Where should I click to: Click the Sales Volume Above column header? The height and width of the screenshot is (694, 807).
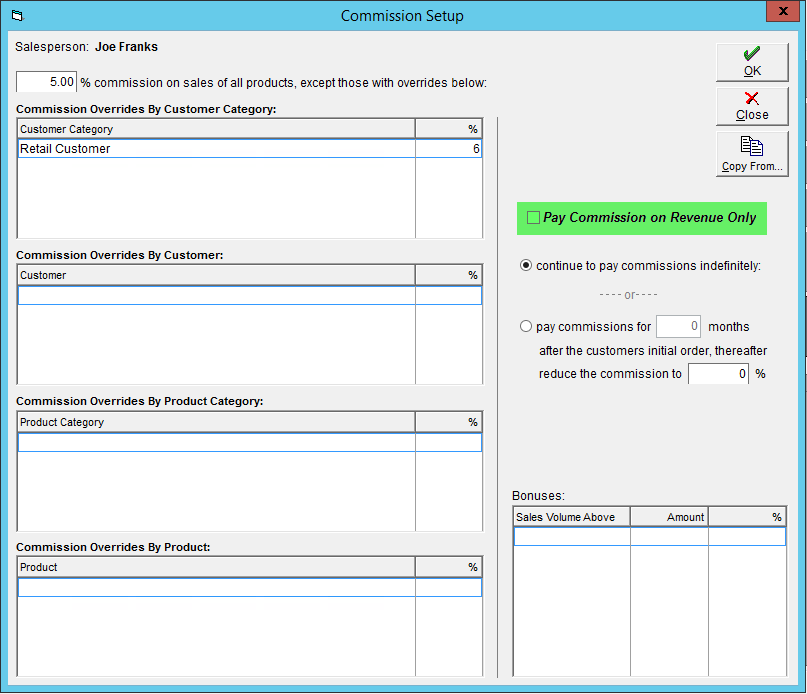click(x=572, y=517)
